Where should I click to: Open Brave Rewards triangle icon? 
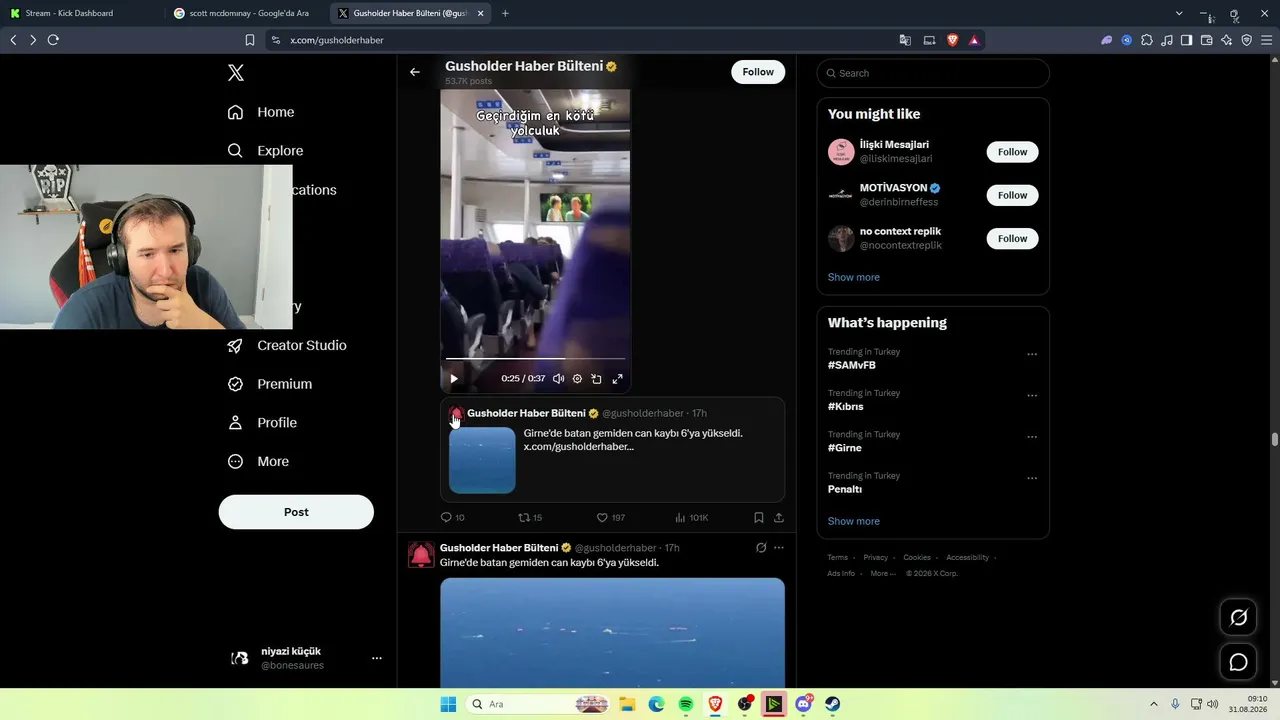pyautogui.click(x=974, y=40)
